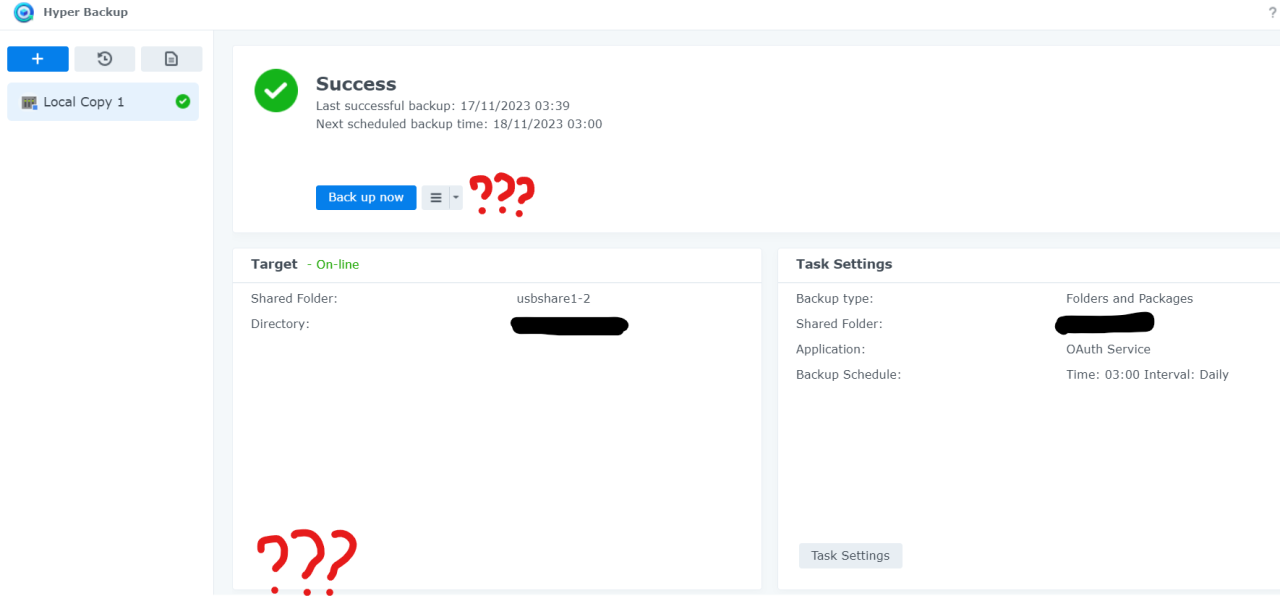Click the last successful backup timestamp line
The height and width of the screenshot is (596, 1280).
click(443, 106)
